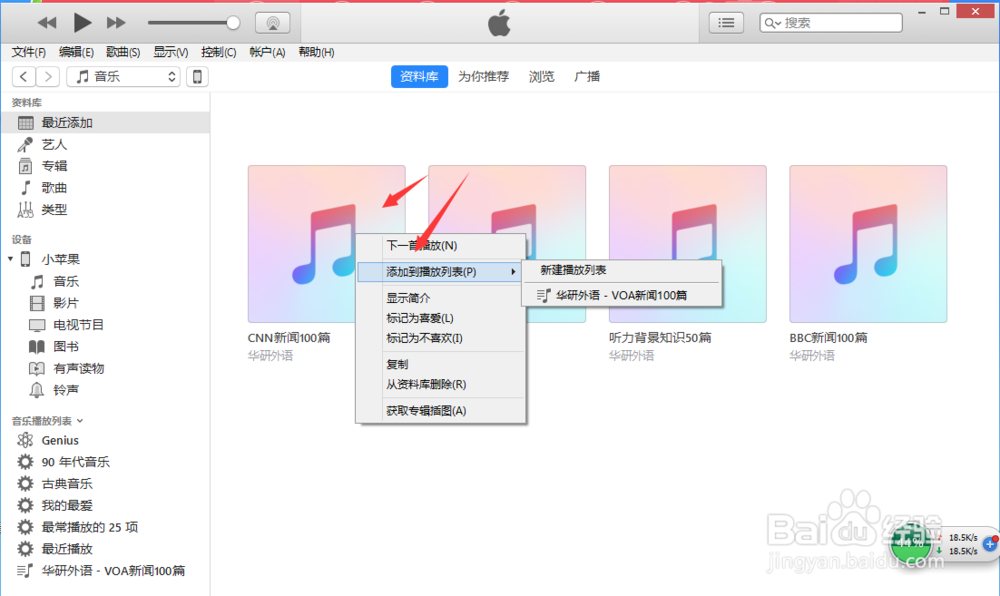The width and height of the screenshot is (1000, 596).
Task: Go back with the left navigation arrow
Action: pos(24,76)
